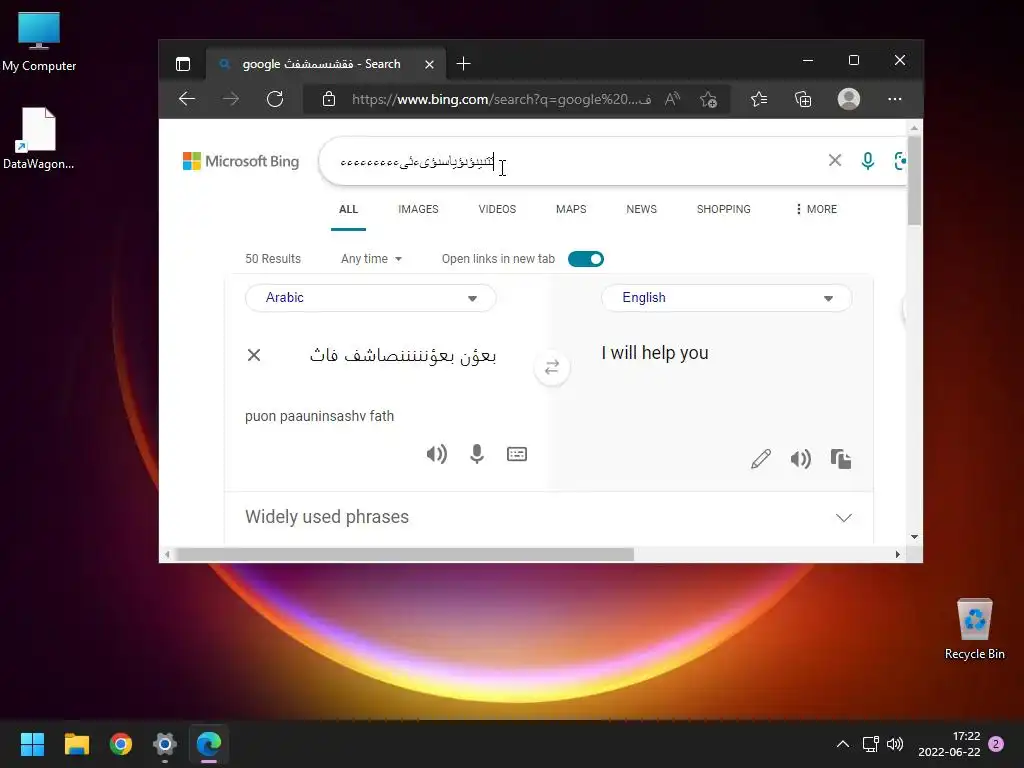Open the MORE search categories menu
Viewport: 1024px width, 768px height.
tap(816, 209)
